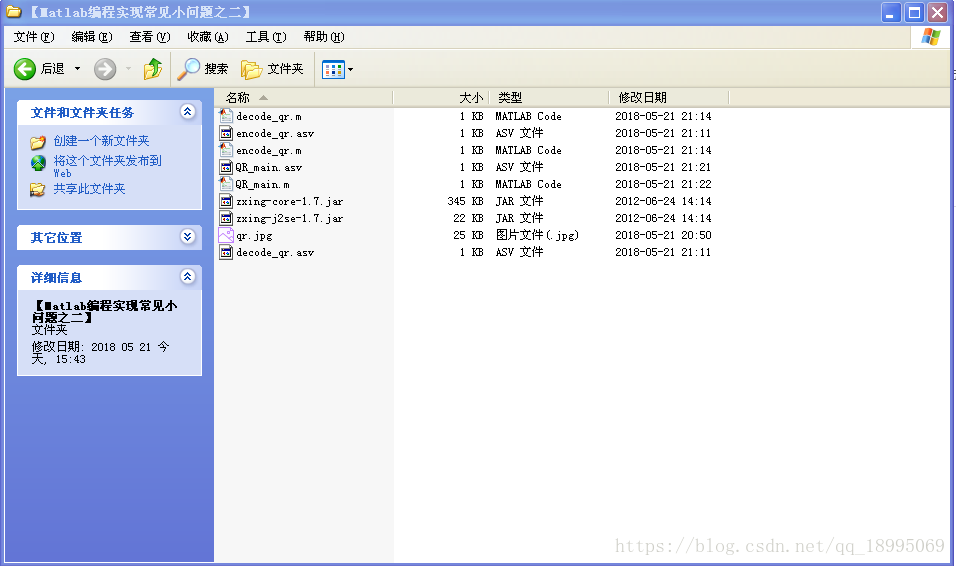The image size is (956, 566).
Task: Open the 编辑(E) menu
Action: (x=92, y=37)
